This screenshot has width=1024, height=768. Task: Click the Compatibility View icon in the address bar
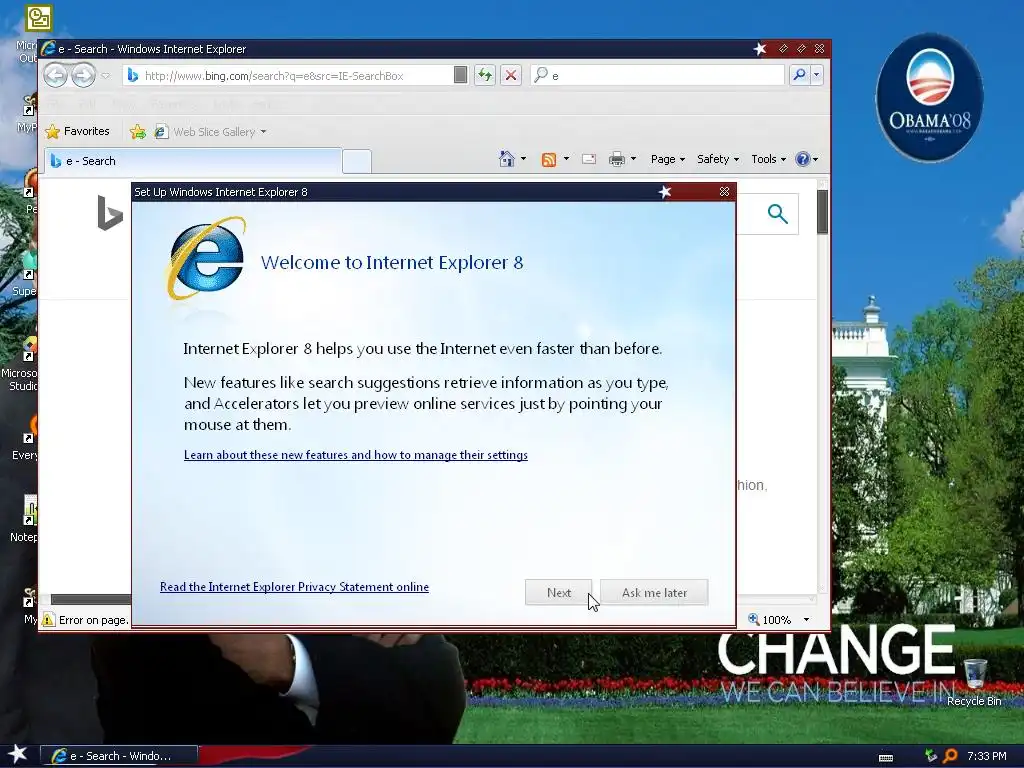point(460,76)
